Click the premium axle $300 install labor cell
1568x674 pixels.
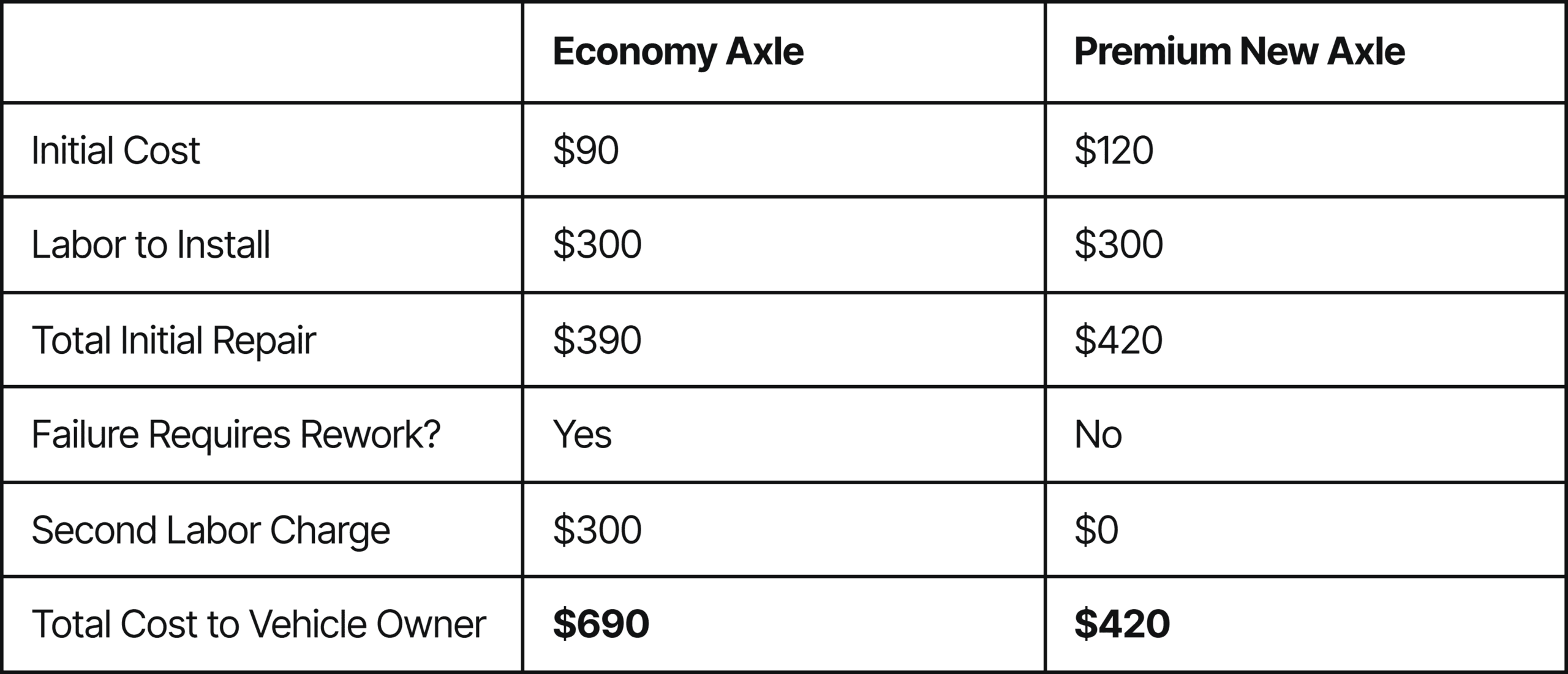1118,244
